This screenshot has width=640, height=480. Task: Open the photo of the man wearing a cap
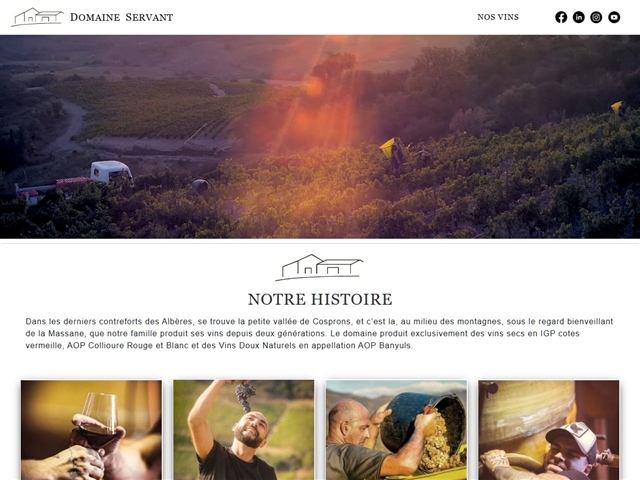pyautogui.click(x=549, y=430)
